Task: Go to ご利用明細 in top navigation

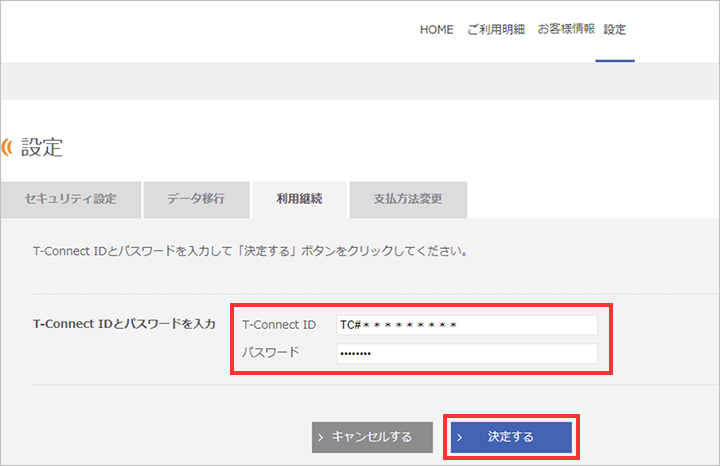Action: (x=496, y=30)
